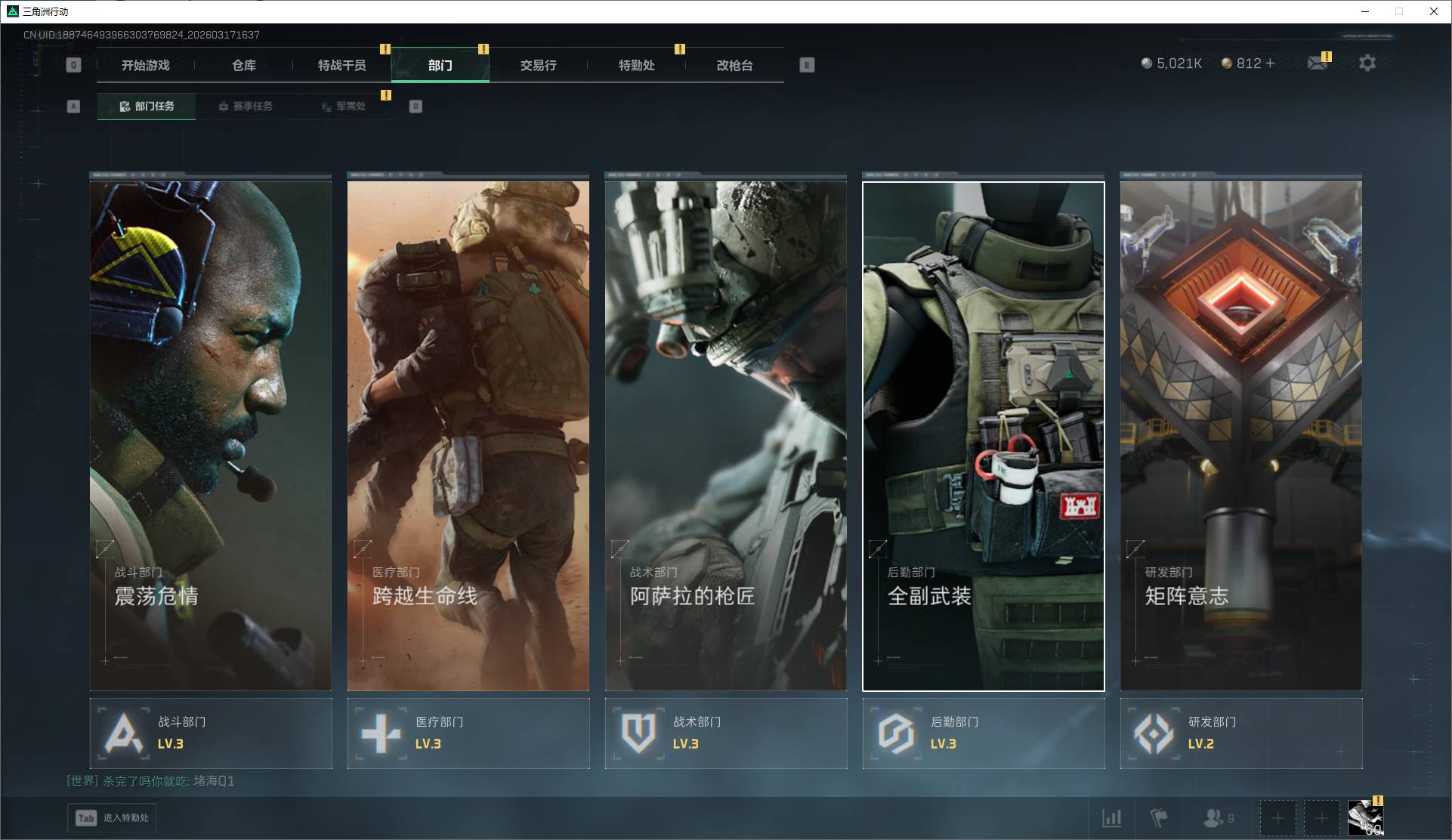
Task: Click the flag icon in bottom bar
Action: 1158,817
